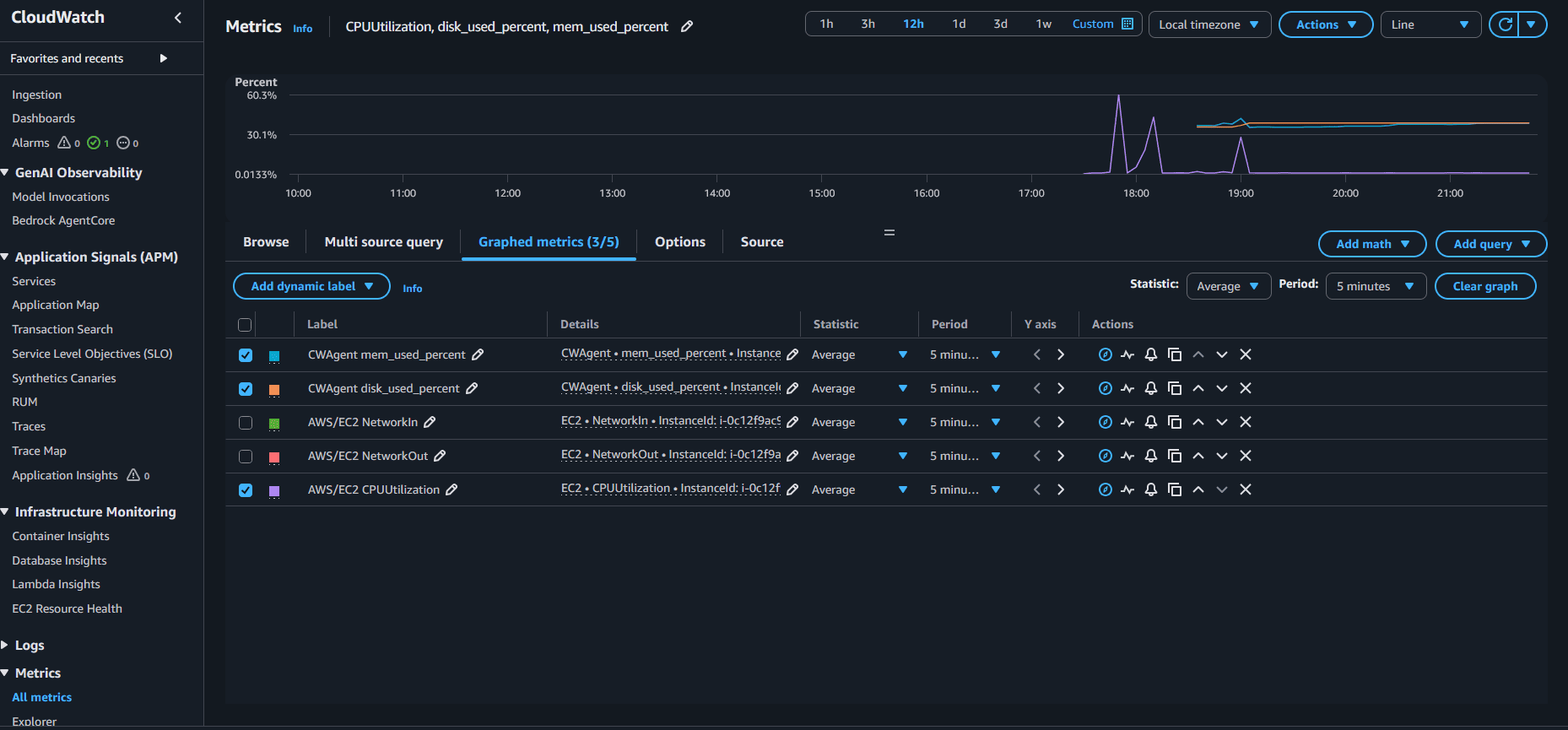Edit details of the NetworkOut metric
The height and width of the screenshot is (730, 1568).
792,456
